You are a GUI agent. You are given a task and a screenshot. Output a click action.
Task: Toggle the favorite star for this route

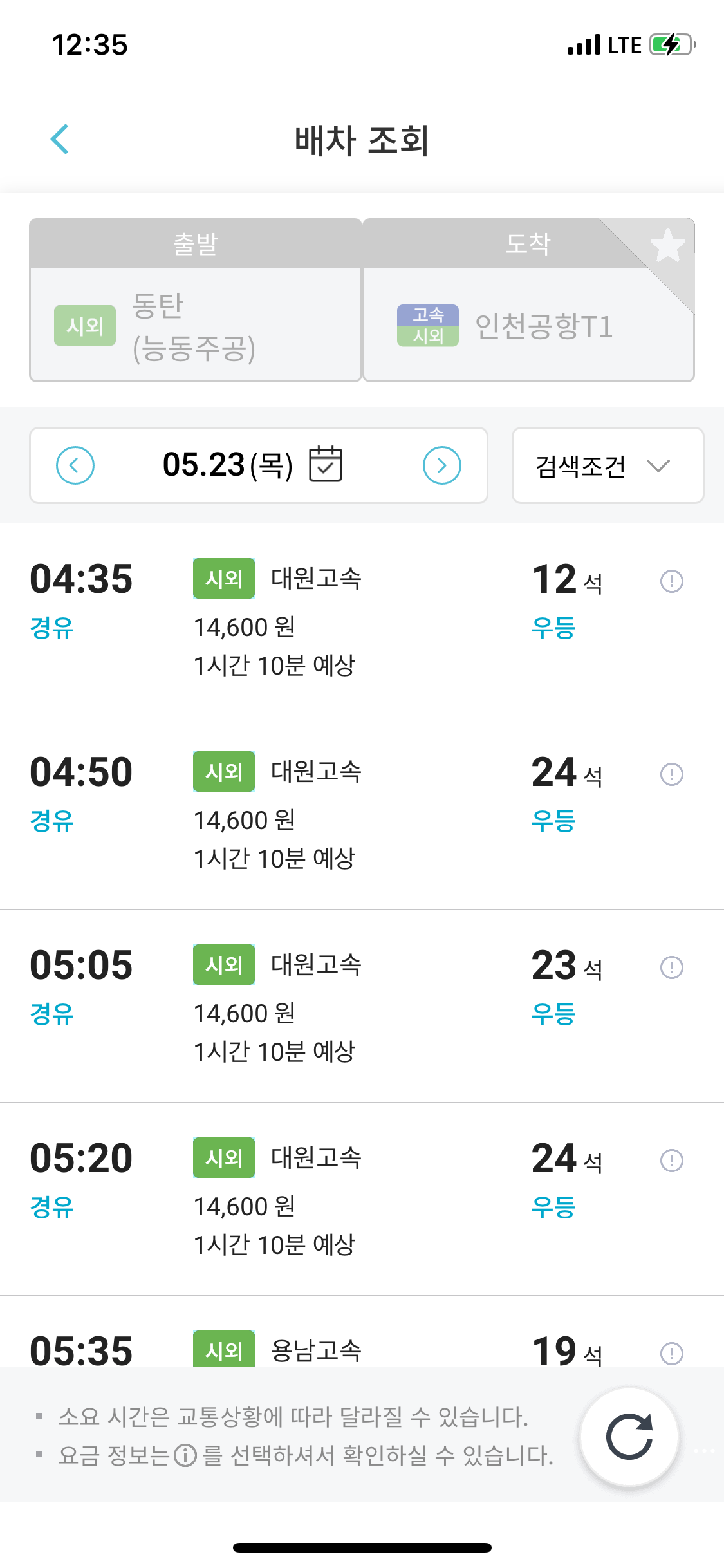[667, 245]
